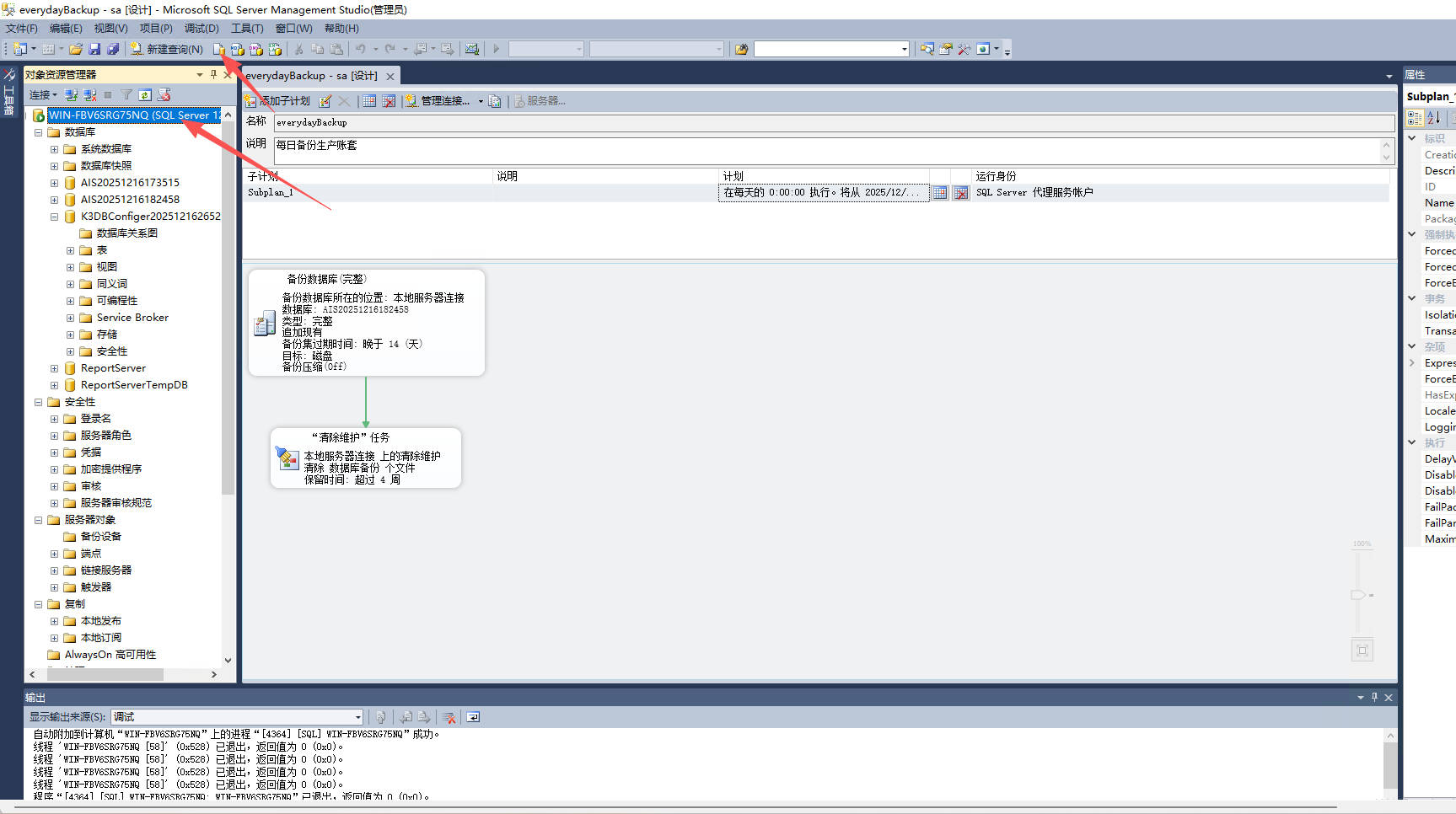Pin the Object Explorer panel

pos(213,74)
